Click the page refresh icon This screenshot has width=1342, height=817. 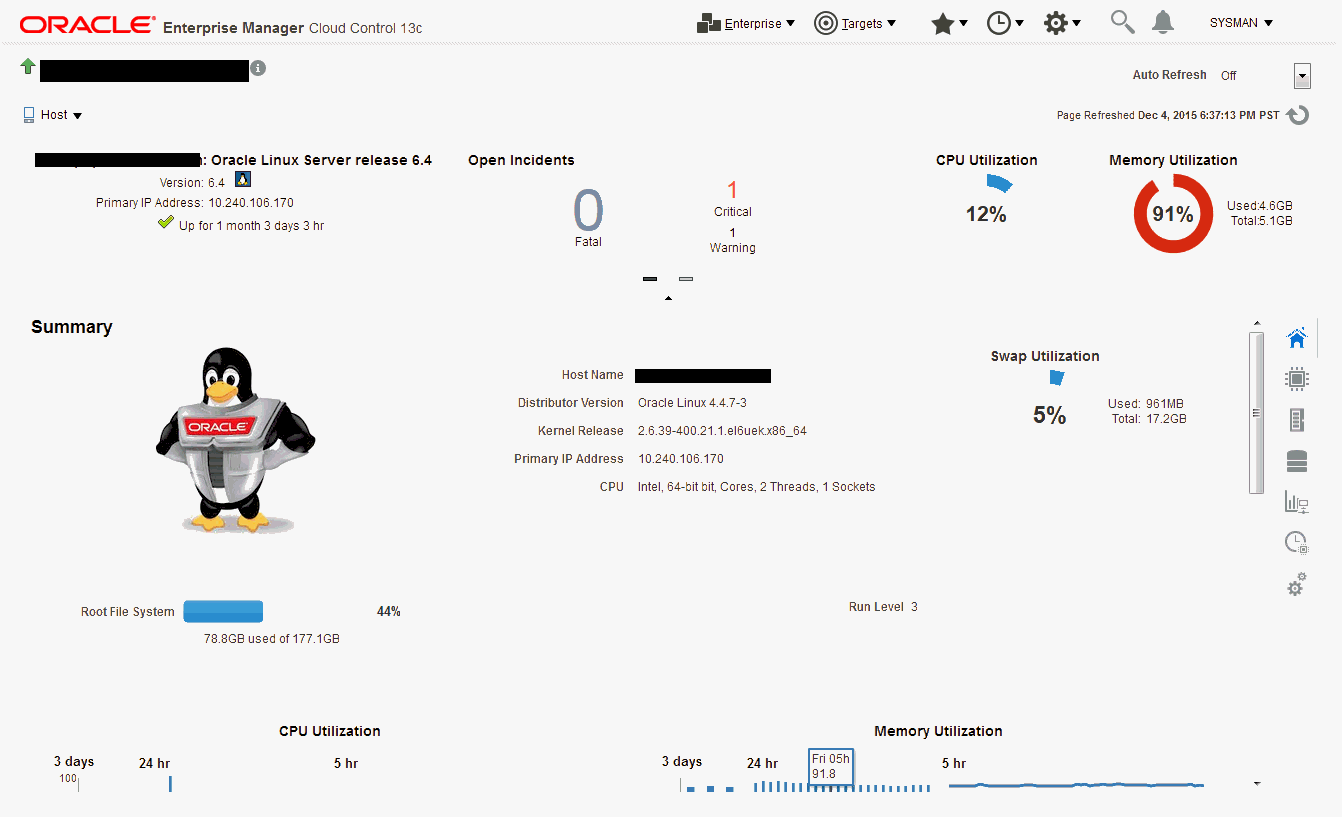click(x=1298, y=115)
